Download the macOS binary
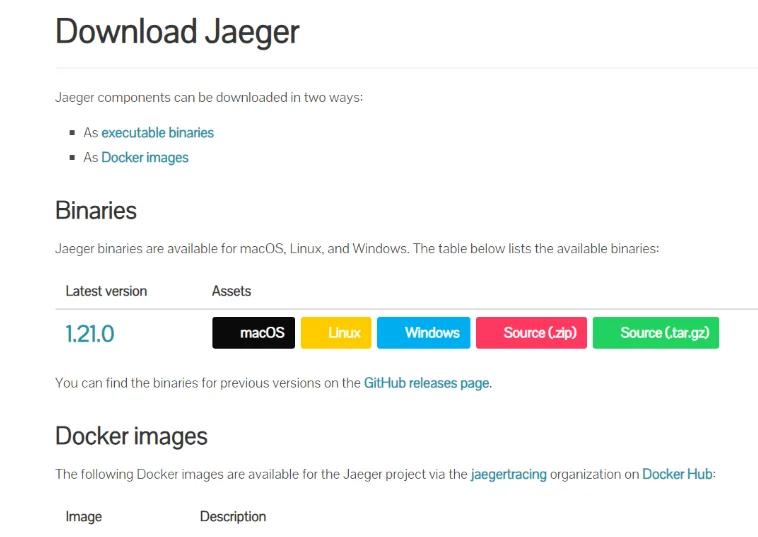This screenshot has height=537, width=758. pyautogui.click(x=253, y=333)
